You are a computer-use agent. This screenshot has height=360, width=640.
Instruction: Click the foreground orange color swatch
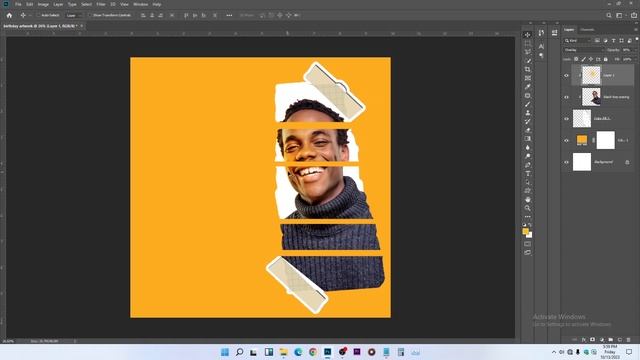click(525, 231)
